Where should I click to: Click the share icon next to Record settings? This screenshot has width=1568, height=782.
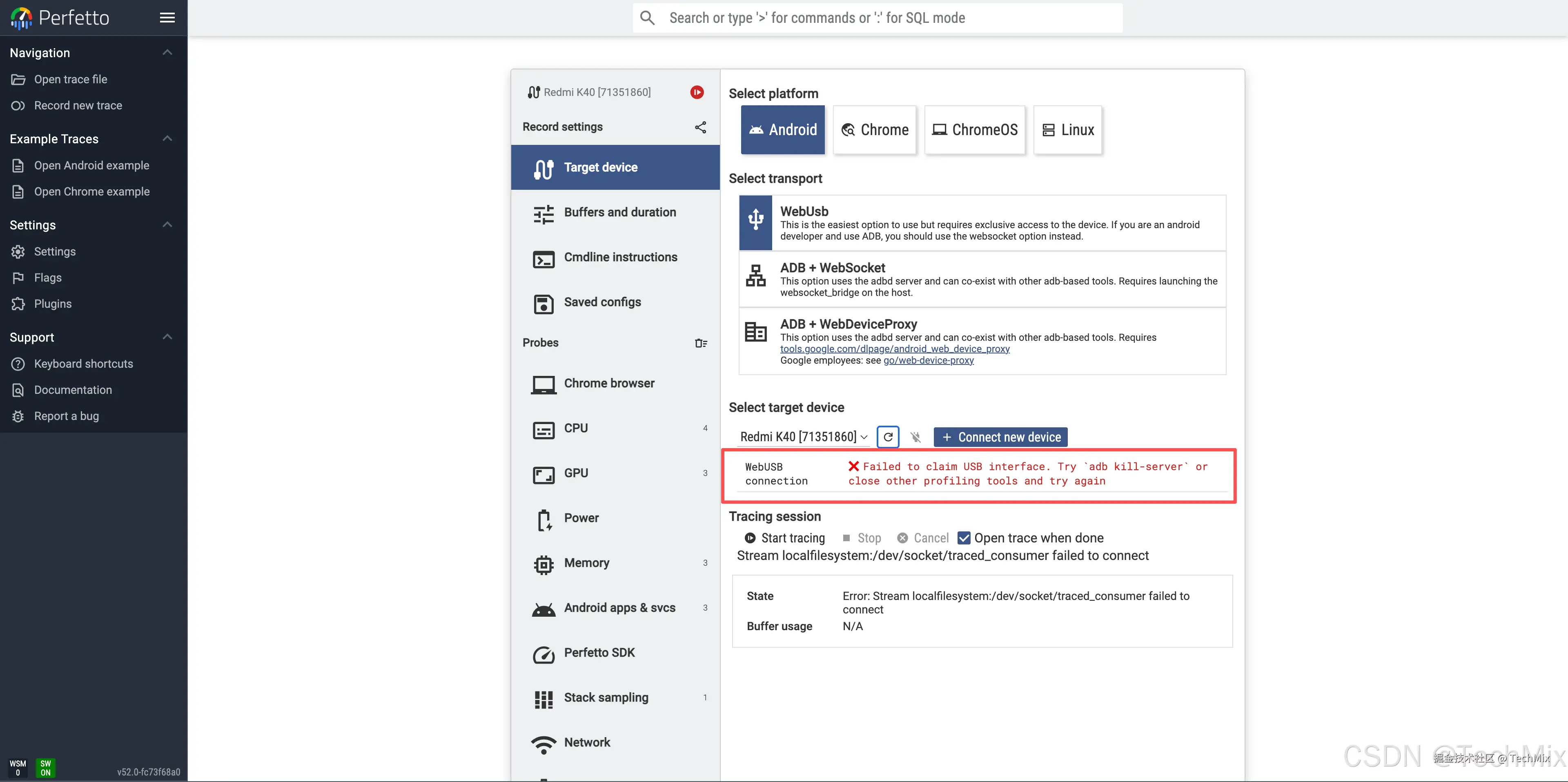[x=700, y=127]
